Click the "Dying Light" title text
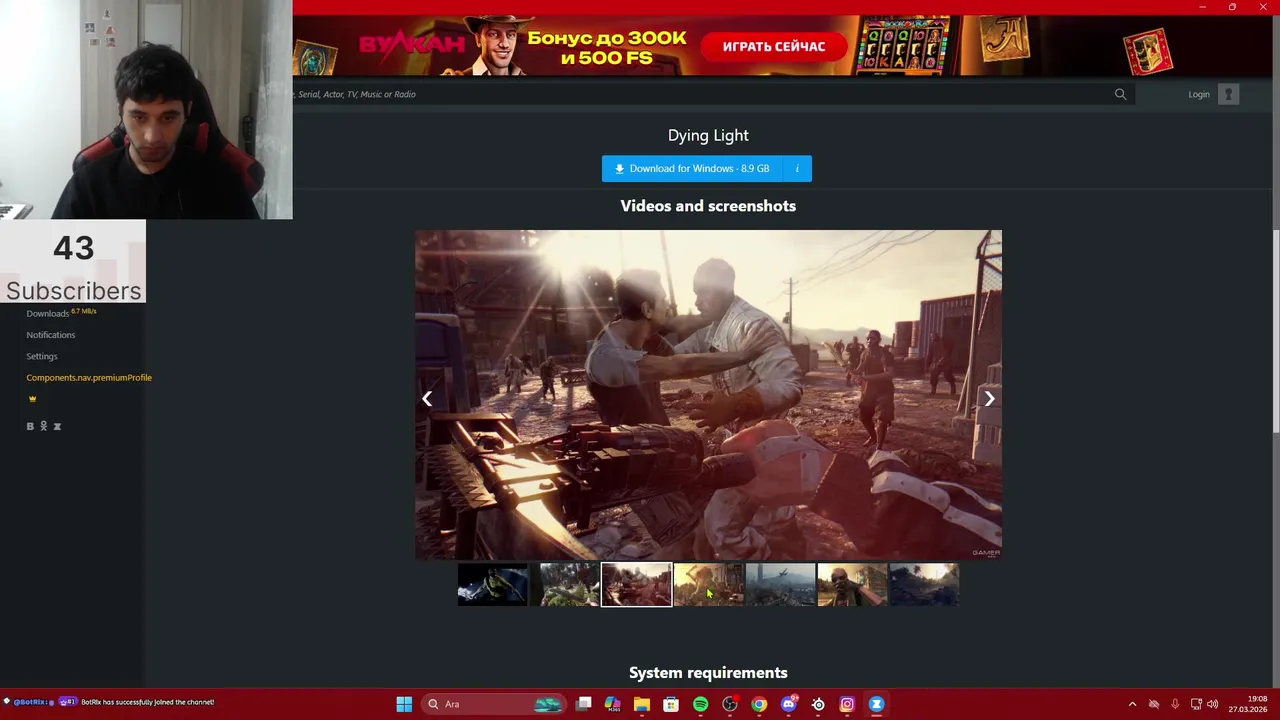This screenshot has height=720, width=1280. click(708, 135)
